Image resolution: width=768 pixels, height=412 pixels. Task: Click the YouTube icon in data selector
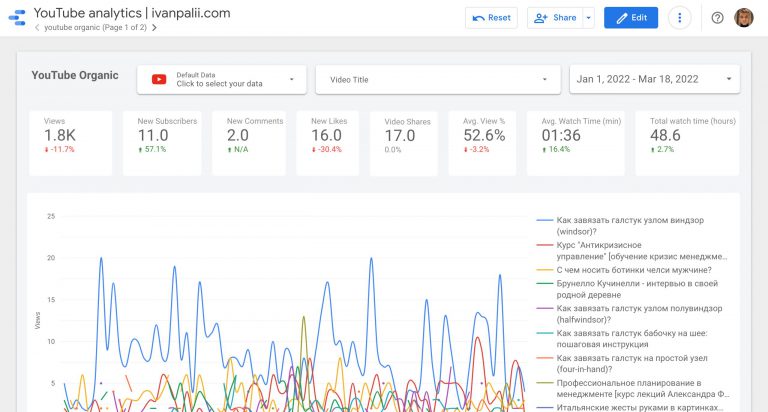(158, 79)
